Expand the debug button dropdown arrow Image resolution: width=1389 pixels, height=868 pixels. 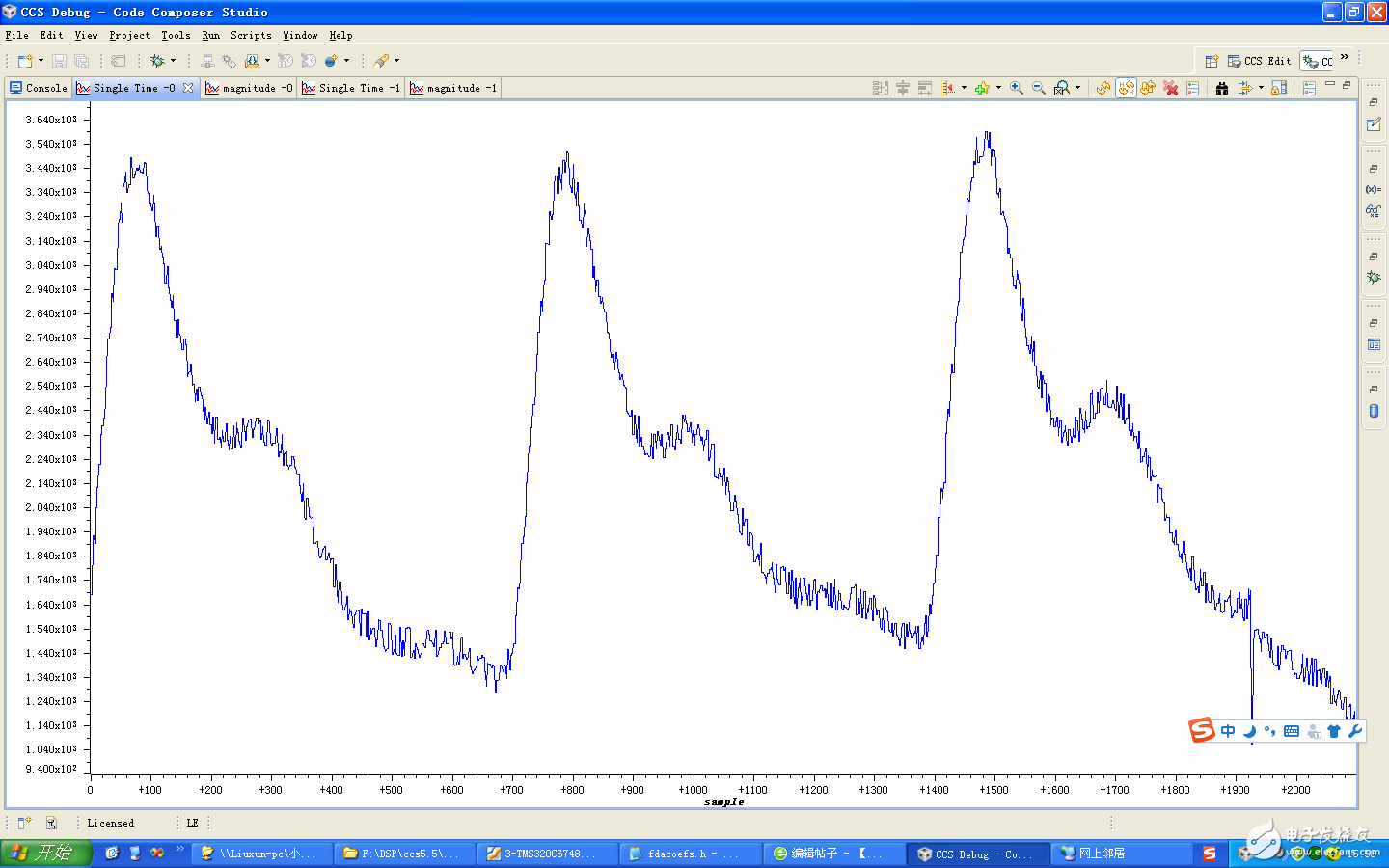pyautogui.click(x=174, y=61)
